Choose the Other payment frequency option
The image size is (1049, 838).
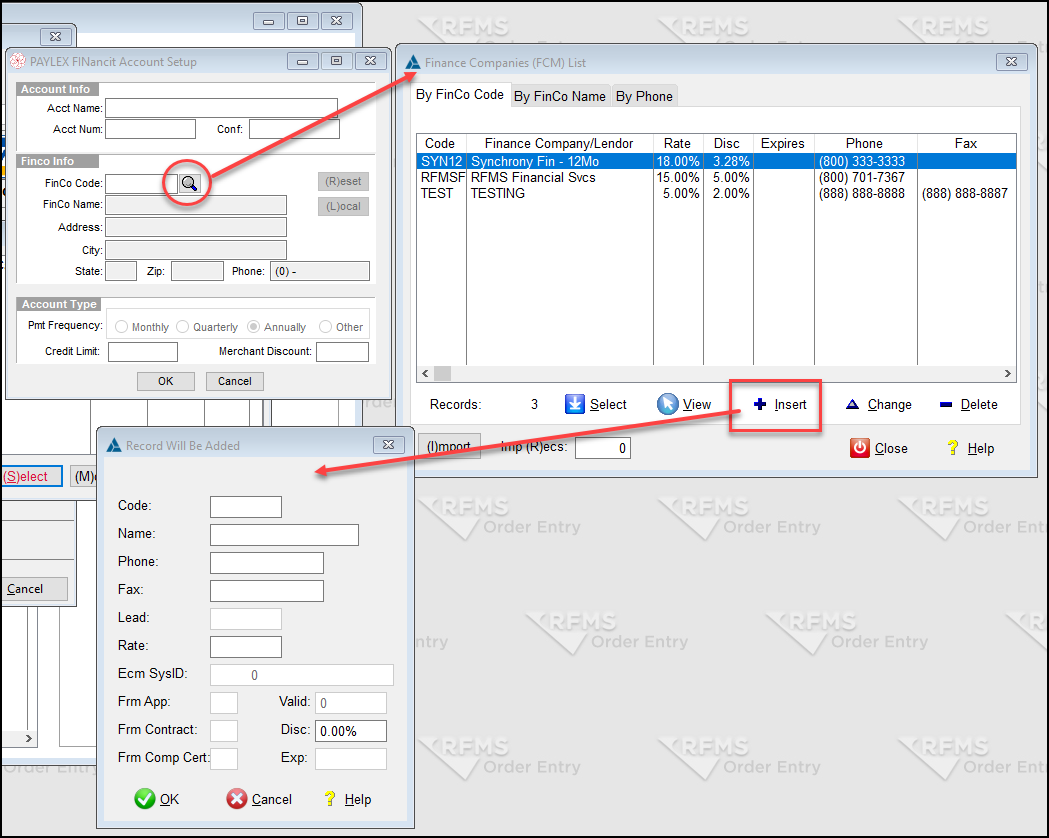tap(326, 327)
